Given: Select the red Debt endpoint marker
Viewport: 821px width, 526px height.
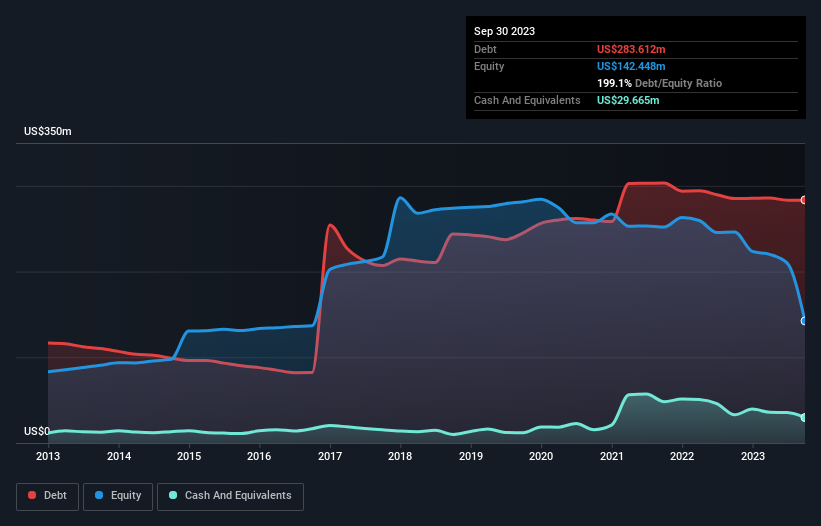Looking at the screenshot, I should (x=804, y=200).
